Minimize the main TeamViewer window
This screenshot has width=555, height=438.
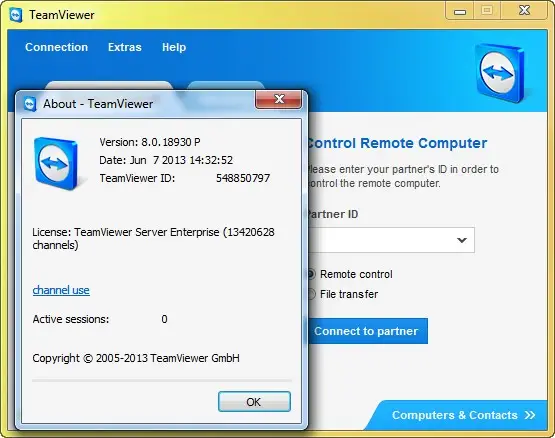(x=460, y=11)
